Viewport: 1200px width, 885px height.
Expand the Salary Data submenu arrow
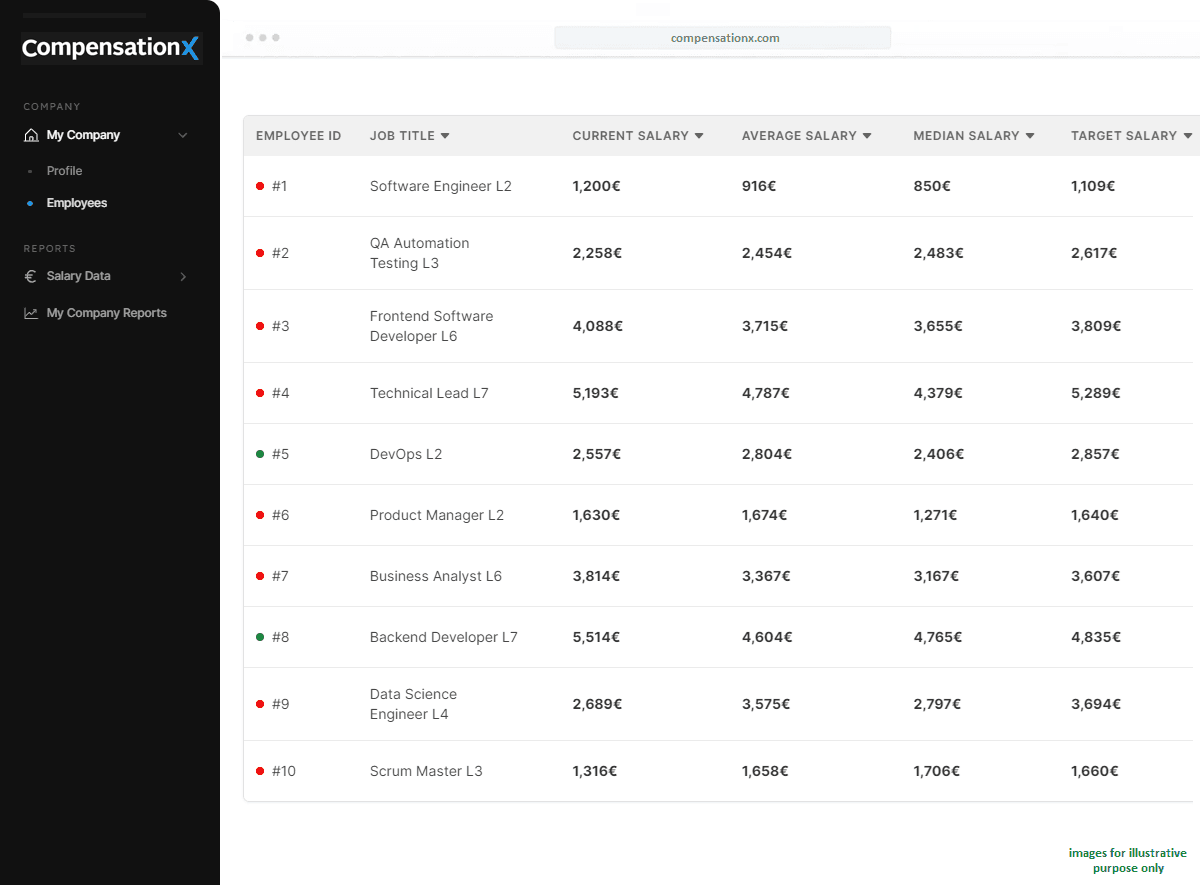[x=183, y=276]
